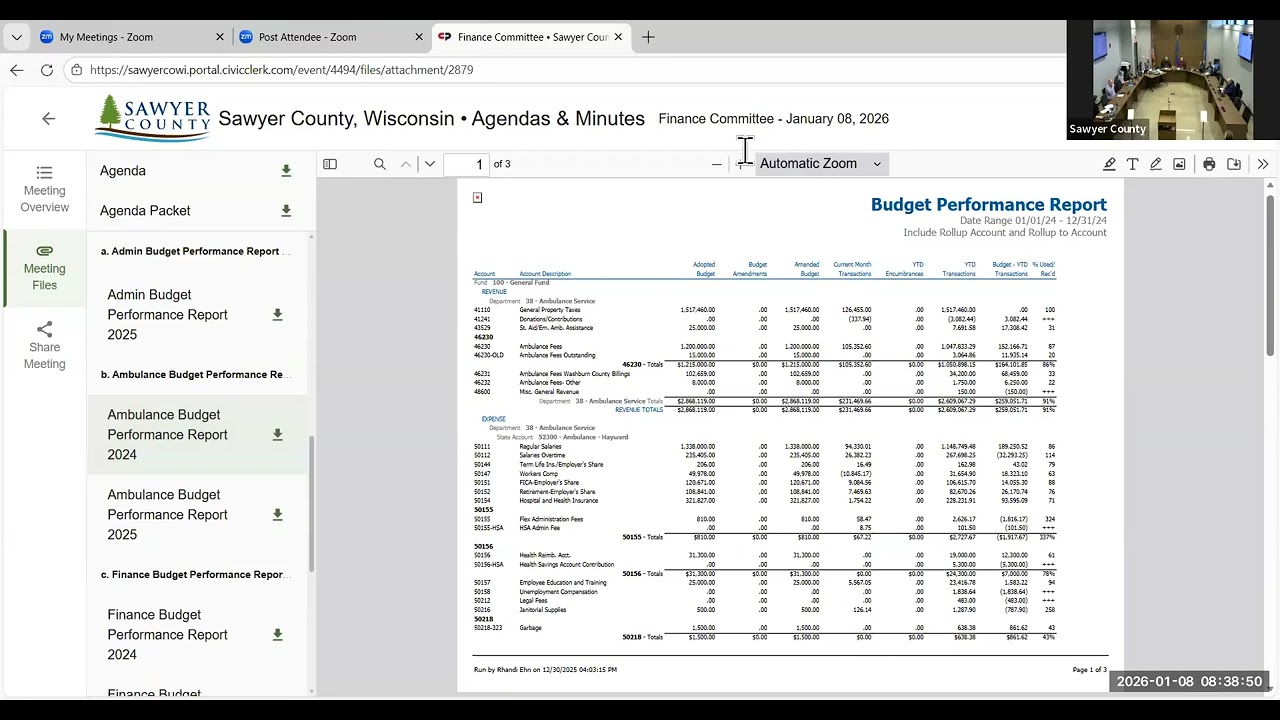Click heading 'c. Finance Budget Performance Repor...'
This screenshot has height=720, width=1280.
(196, 575)
